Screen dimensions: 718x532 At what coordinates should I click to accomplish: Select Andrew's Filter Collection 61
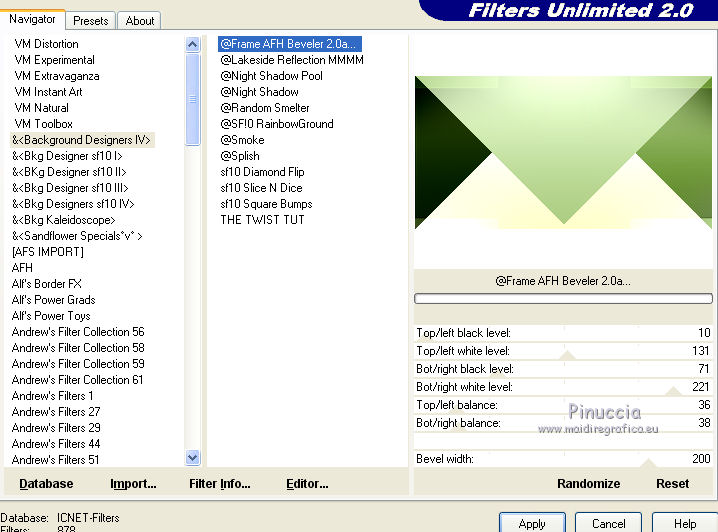77,380
